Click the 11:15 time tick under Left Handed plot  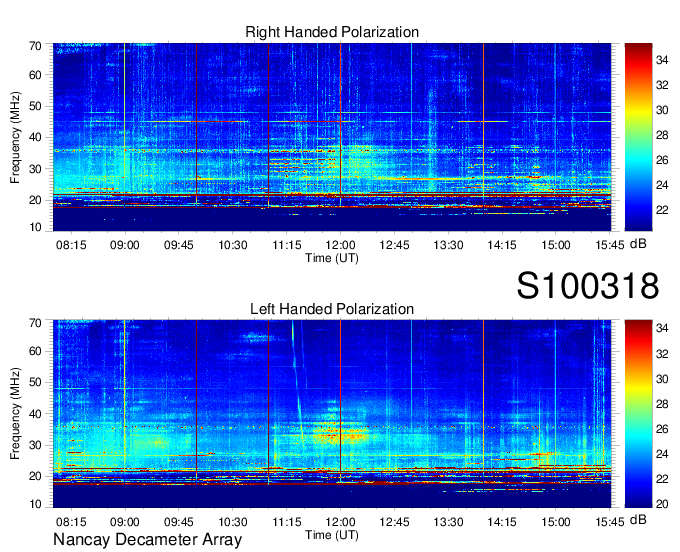(287, 522)
